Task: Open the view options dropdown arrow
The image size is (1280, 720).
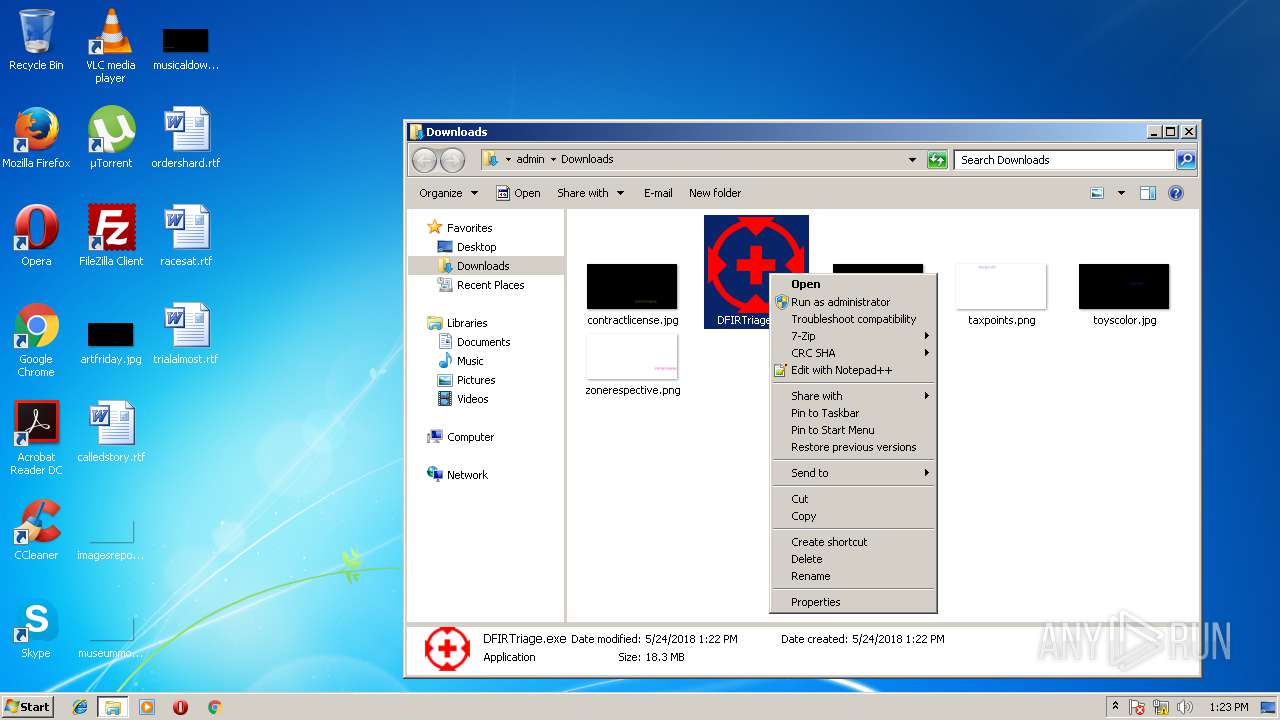Action: [1121, 193]
